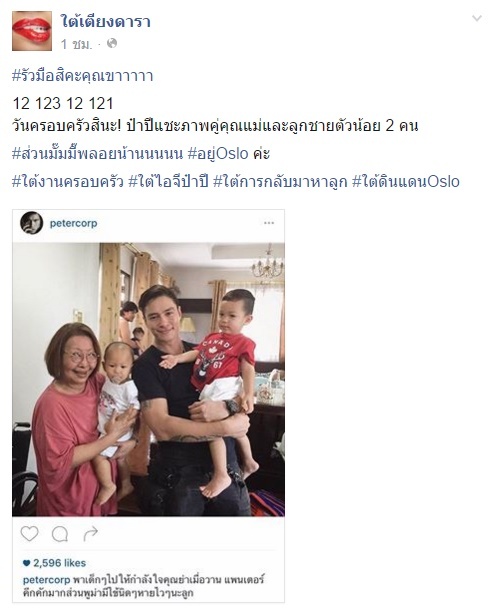This screenshot has height=615, width=488.
Task: Click the petercorp profile picture
Action: coord(31,223)
